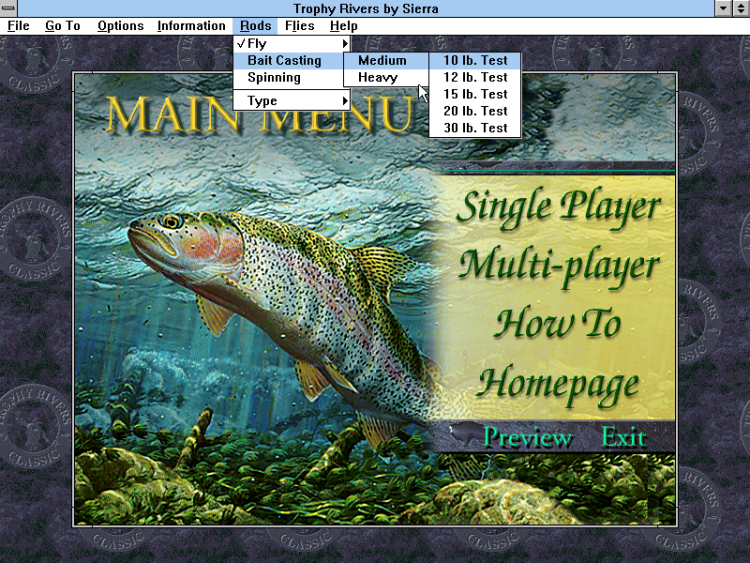Viewport: 750px width, 563px height.
Task: Expand the Bait Casting submenu
Action: point(285,61)
